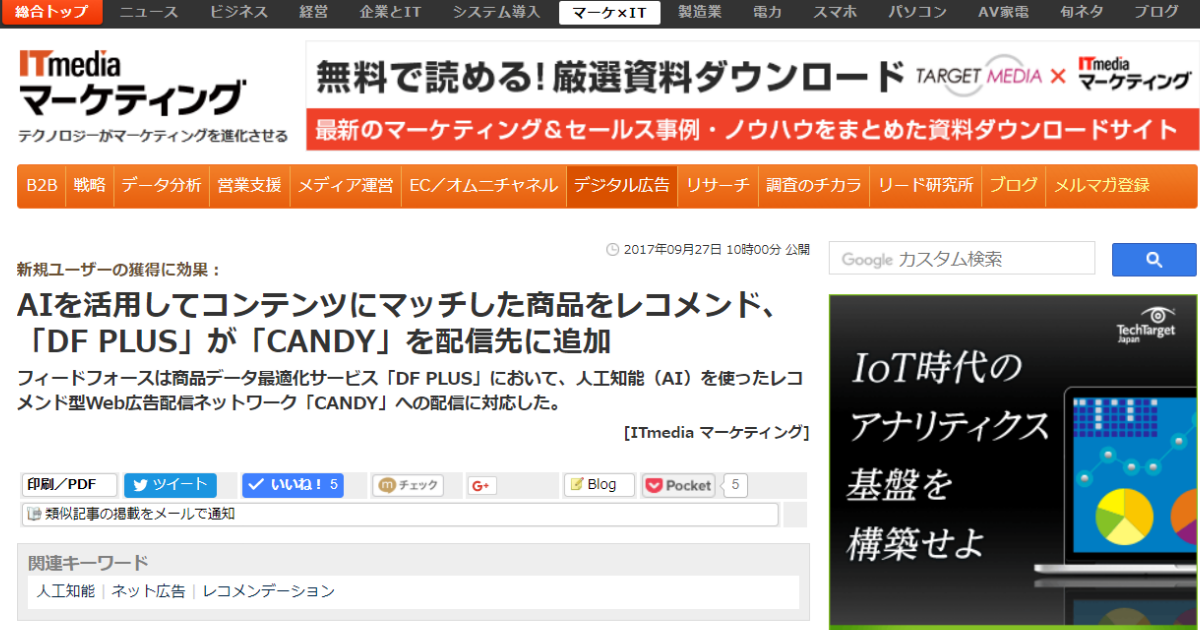The image size is (1200, 630).
Task: Click the 無料で読める!厳選資料ダウンロード banner
Action: coord(752,76)
